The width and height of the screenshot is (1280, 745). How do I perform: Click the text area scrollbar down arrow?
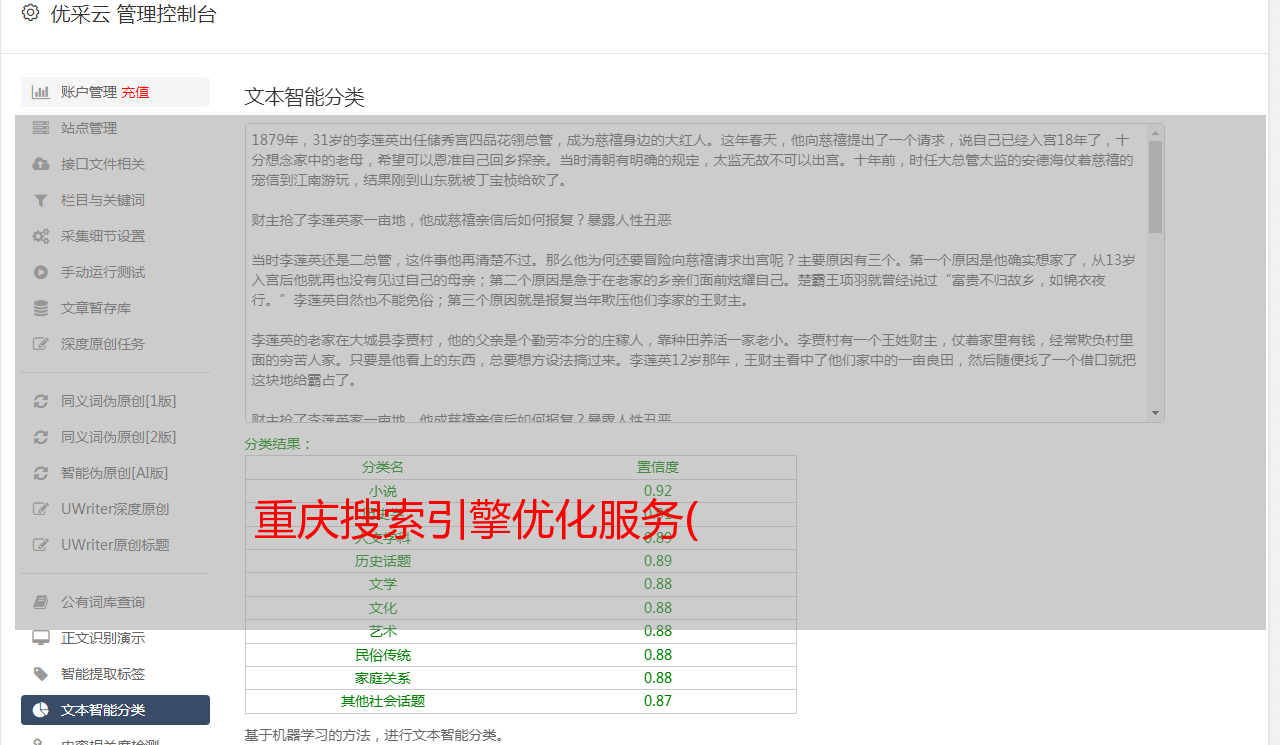pos(1156,413)
